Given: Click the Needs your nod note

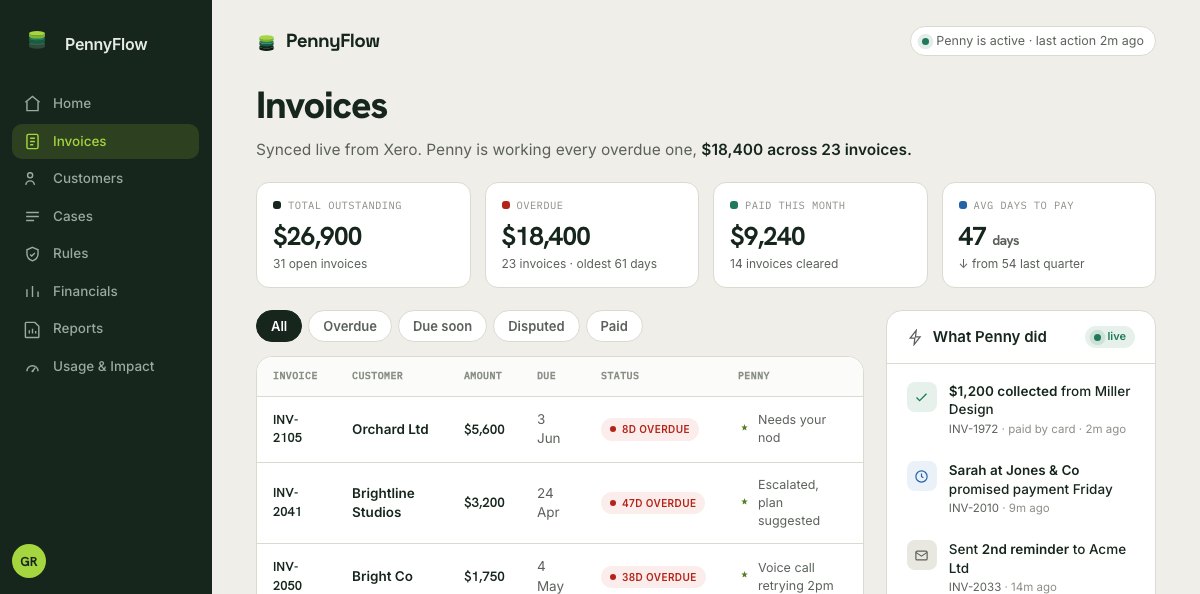Looking at the screenshot, I should click(x=792, y=429).
